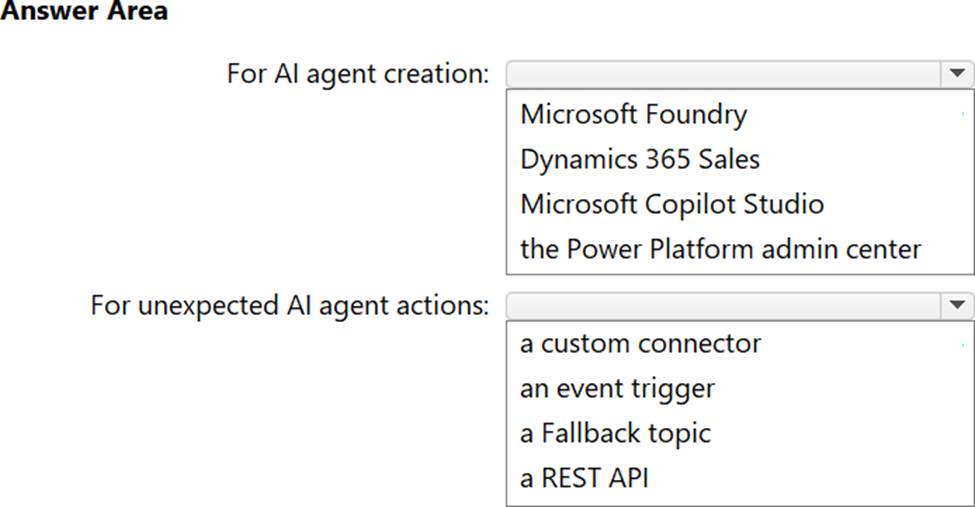This screenshot has height=507, width=975.
Task: Click the word API in the last option
Action: tap(626, 478)
